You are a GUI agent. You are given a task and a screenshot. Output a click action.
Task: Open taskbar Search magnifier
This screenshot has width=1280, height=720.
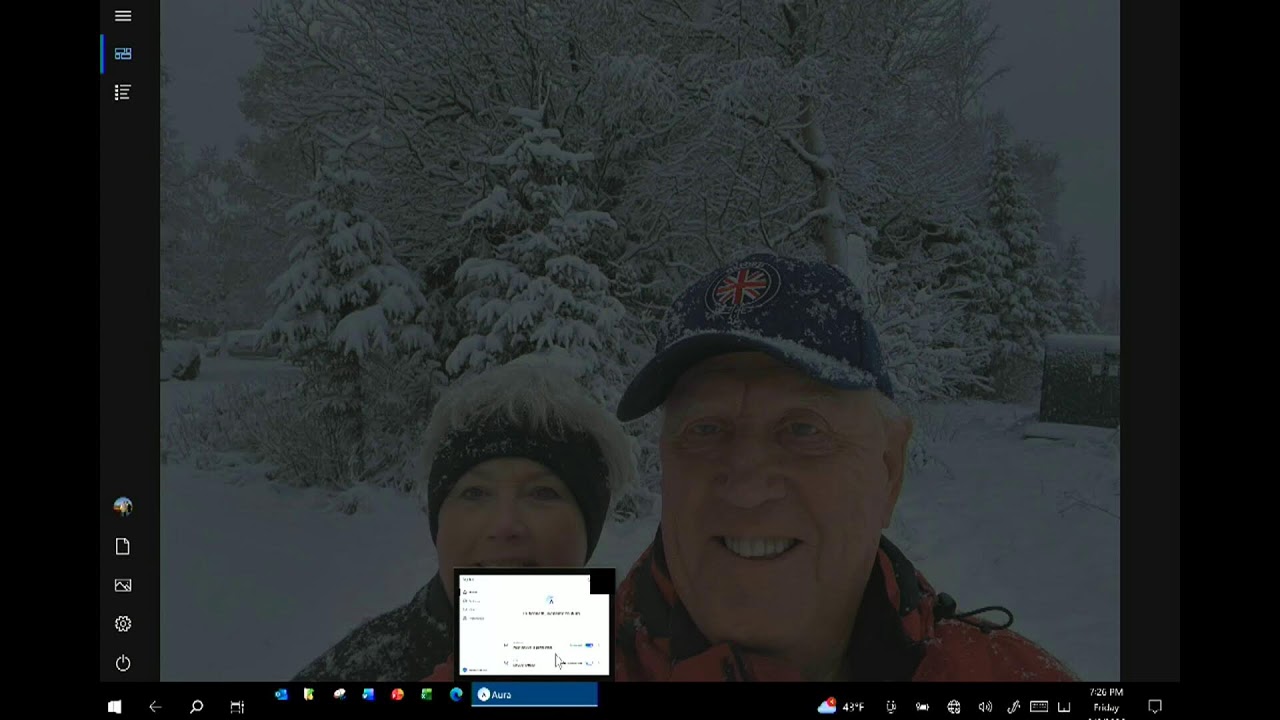tap(197, 707)
